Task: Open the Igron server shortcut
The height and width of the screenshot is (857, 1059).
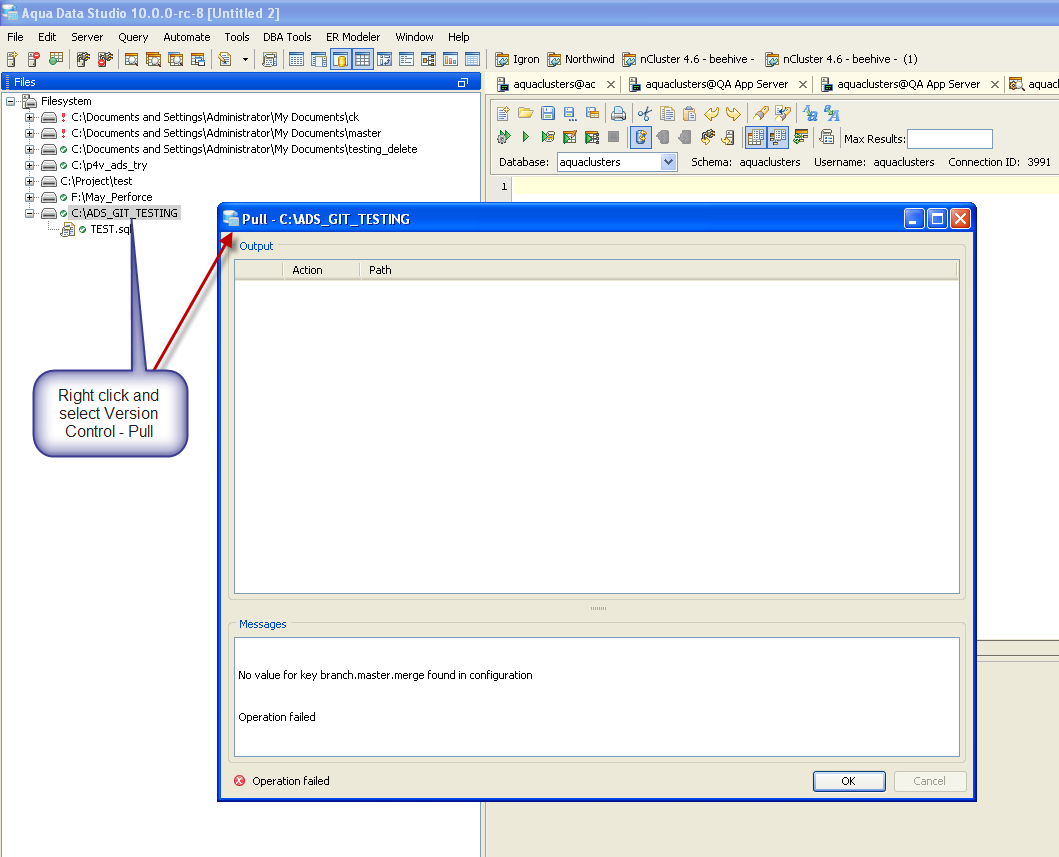Action: pos(517,59)
